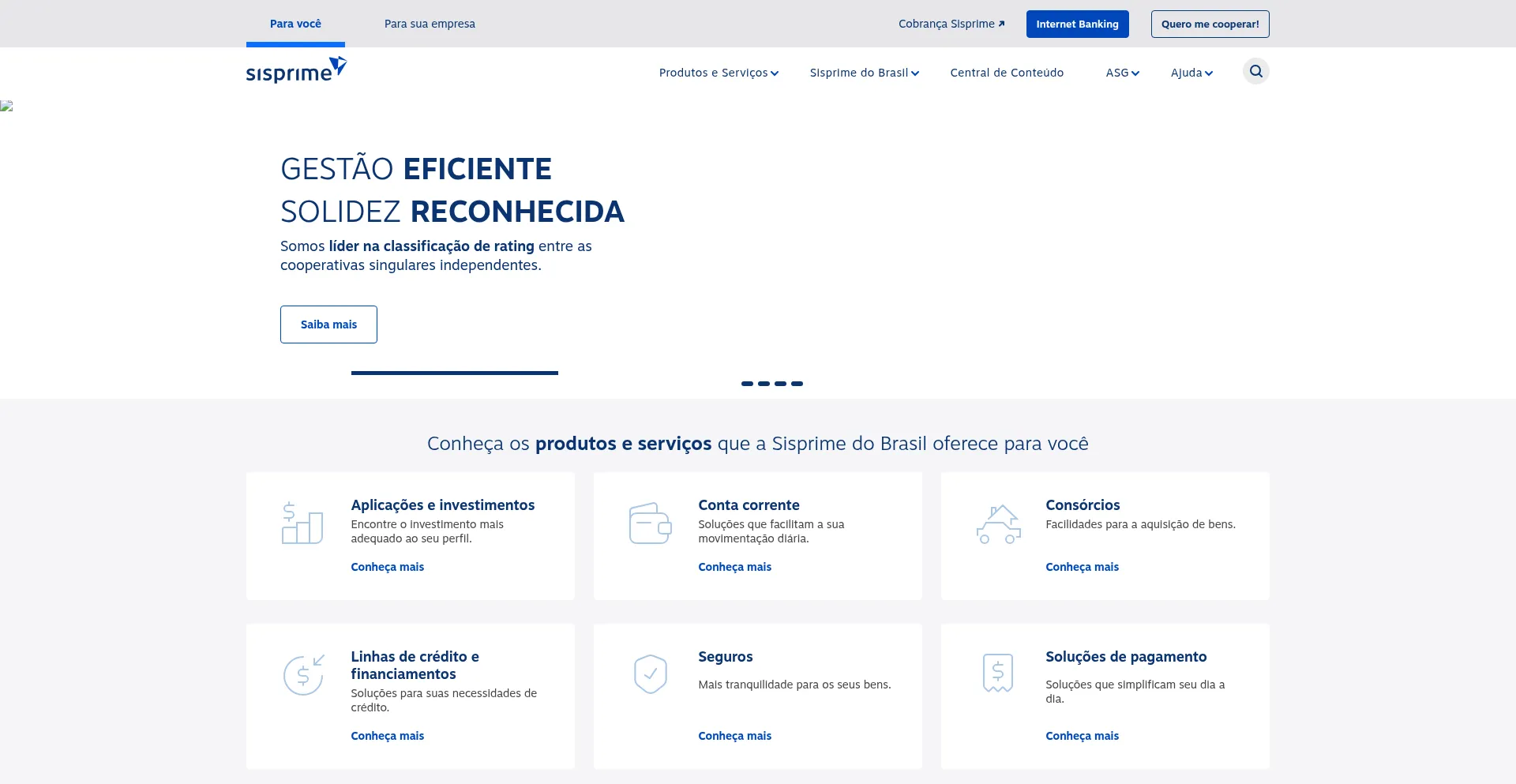Viewport: 1516px width, 784px height.
Task: Click the Aplicações e investimentos chart icon
Action: pos(302,523)
